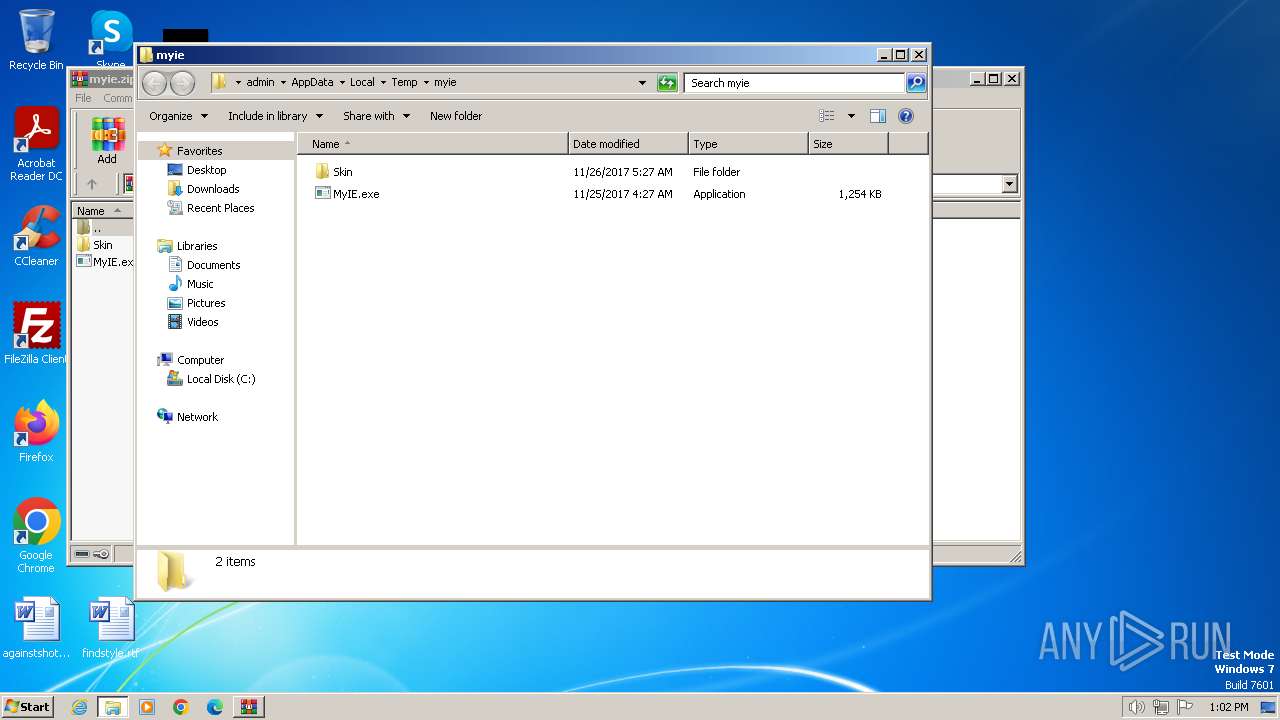Select Recent Places in navigation pane
The width and height of the screenshot is (1280, 720).
pyautogui.click(x=220, y=208)
